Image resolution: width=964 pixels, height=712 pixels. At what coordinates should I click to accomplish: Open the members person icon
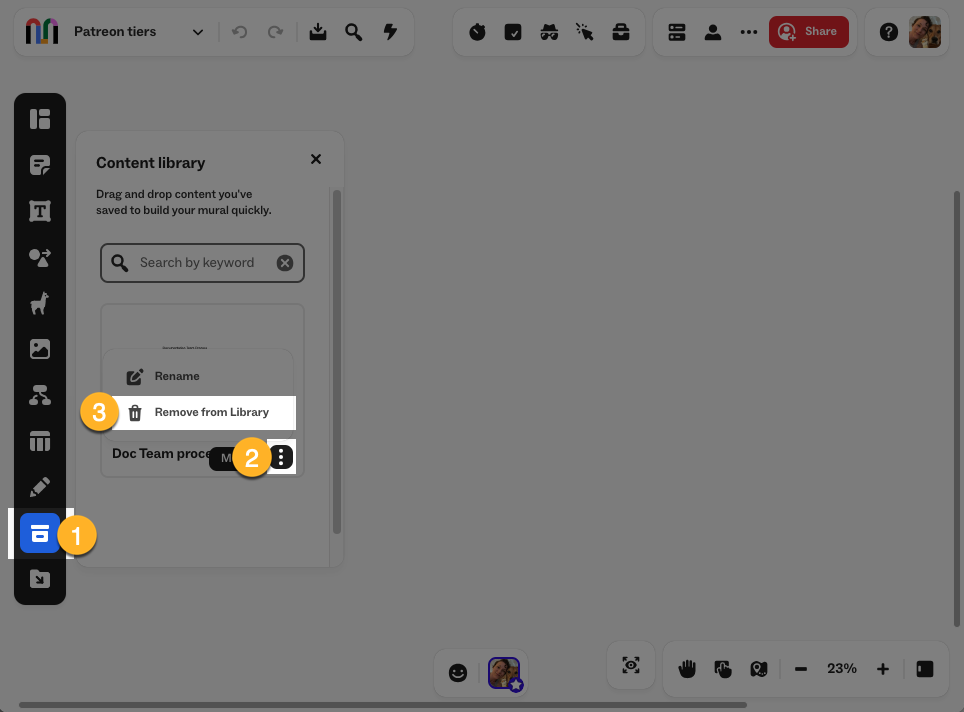click(x=713, y=32)
